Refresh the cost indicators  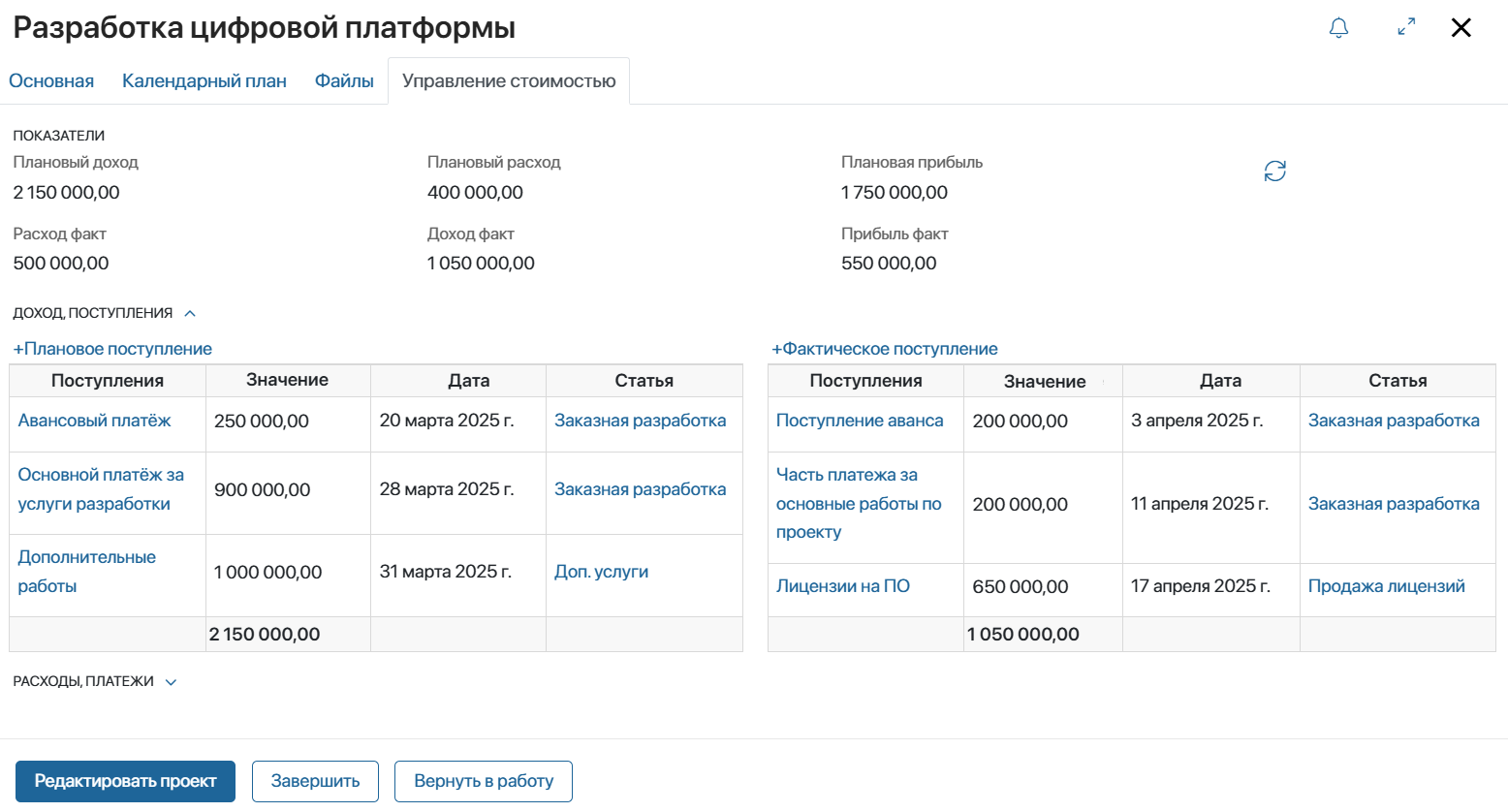[x=1275, y=171]
